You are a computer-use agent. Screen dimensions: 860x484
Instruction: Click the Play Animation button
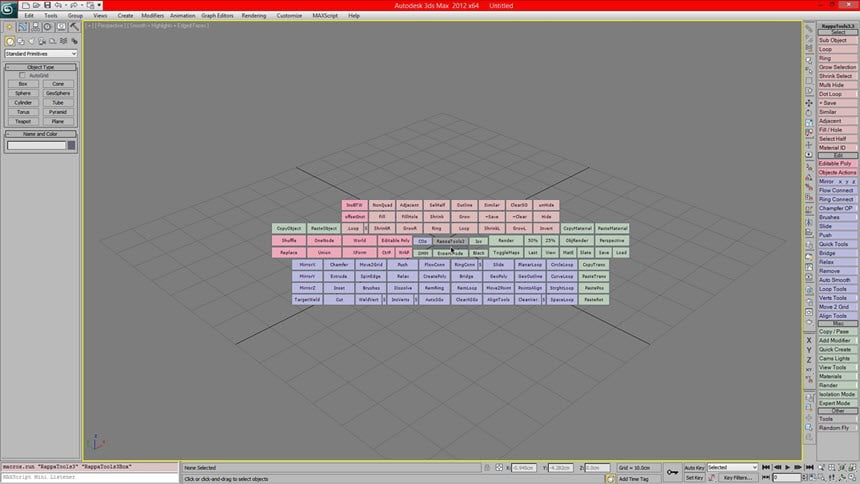[788, 468]
